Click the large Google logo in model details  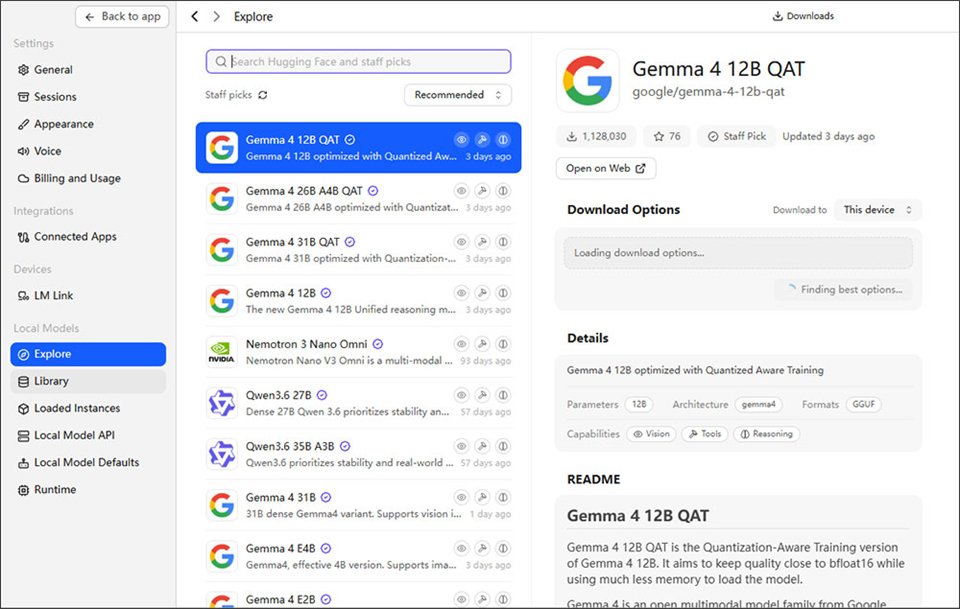[588, 81]
